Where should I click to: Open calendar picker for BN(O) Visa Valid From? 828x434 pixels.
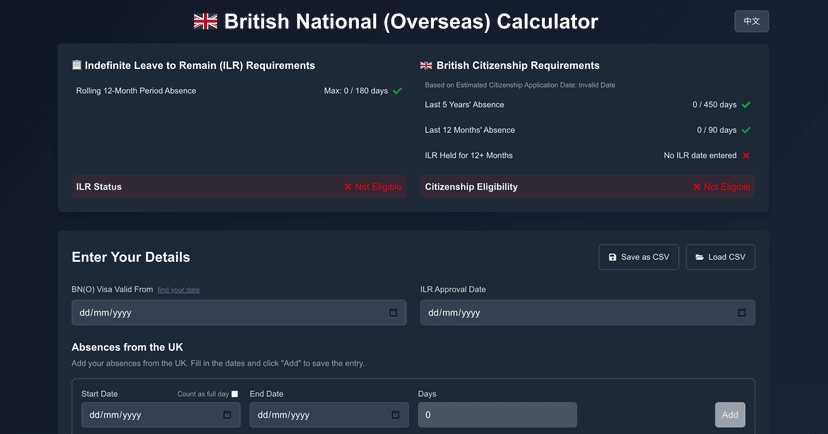[393, 313]
